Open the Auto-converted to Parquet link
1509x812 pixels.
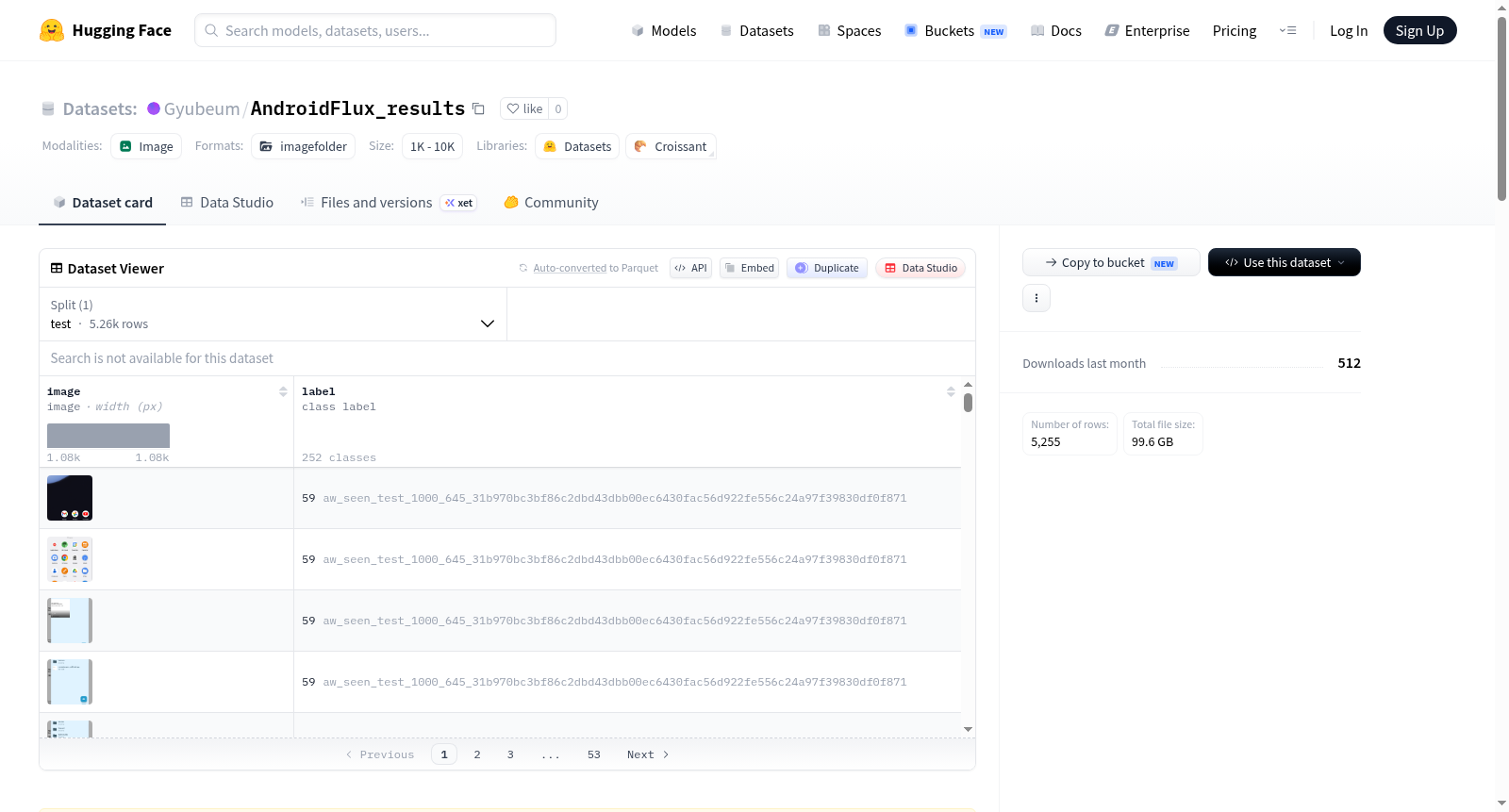[x=595, y=268]
